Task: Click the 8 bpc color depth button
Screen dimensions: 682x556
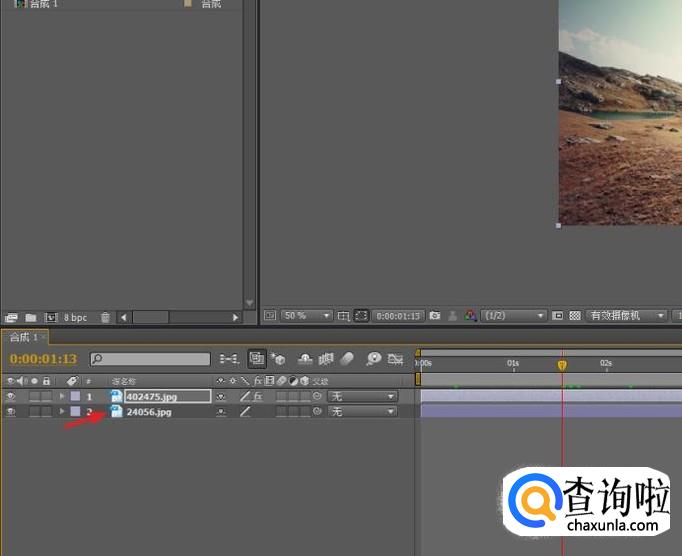Action: [76, 317]
